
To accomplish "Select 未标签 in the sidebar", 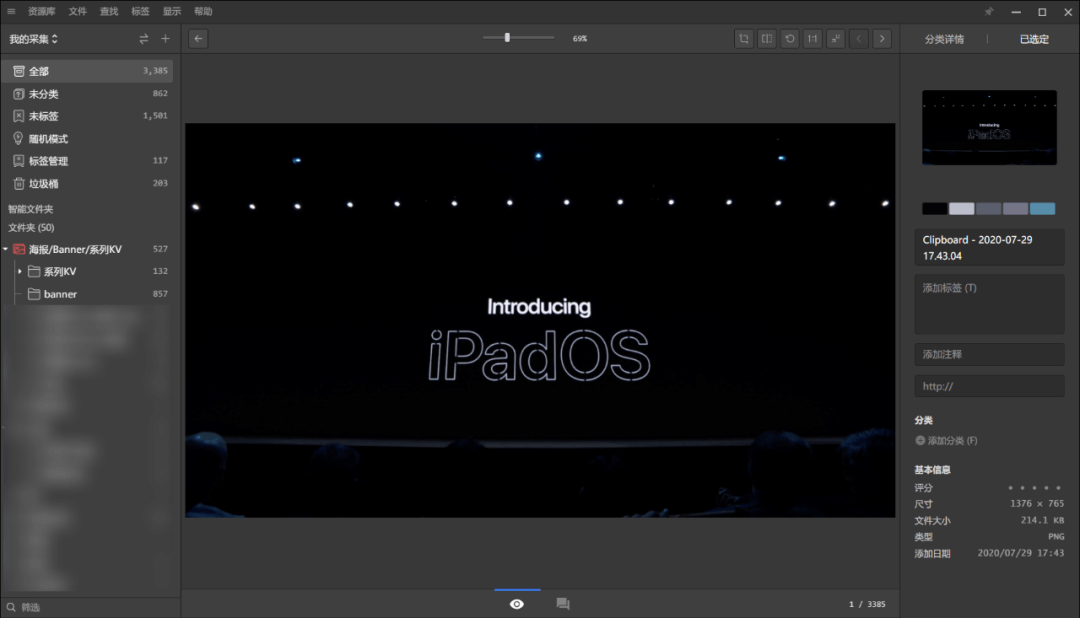I will click(x=87, y=116).
